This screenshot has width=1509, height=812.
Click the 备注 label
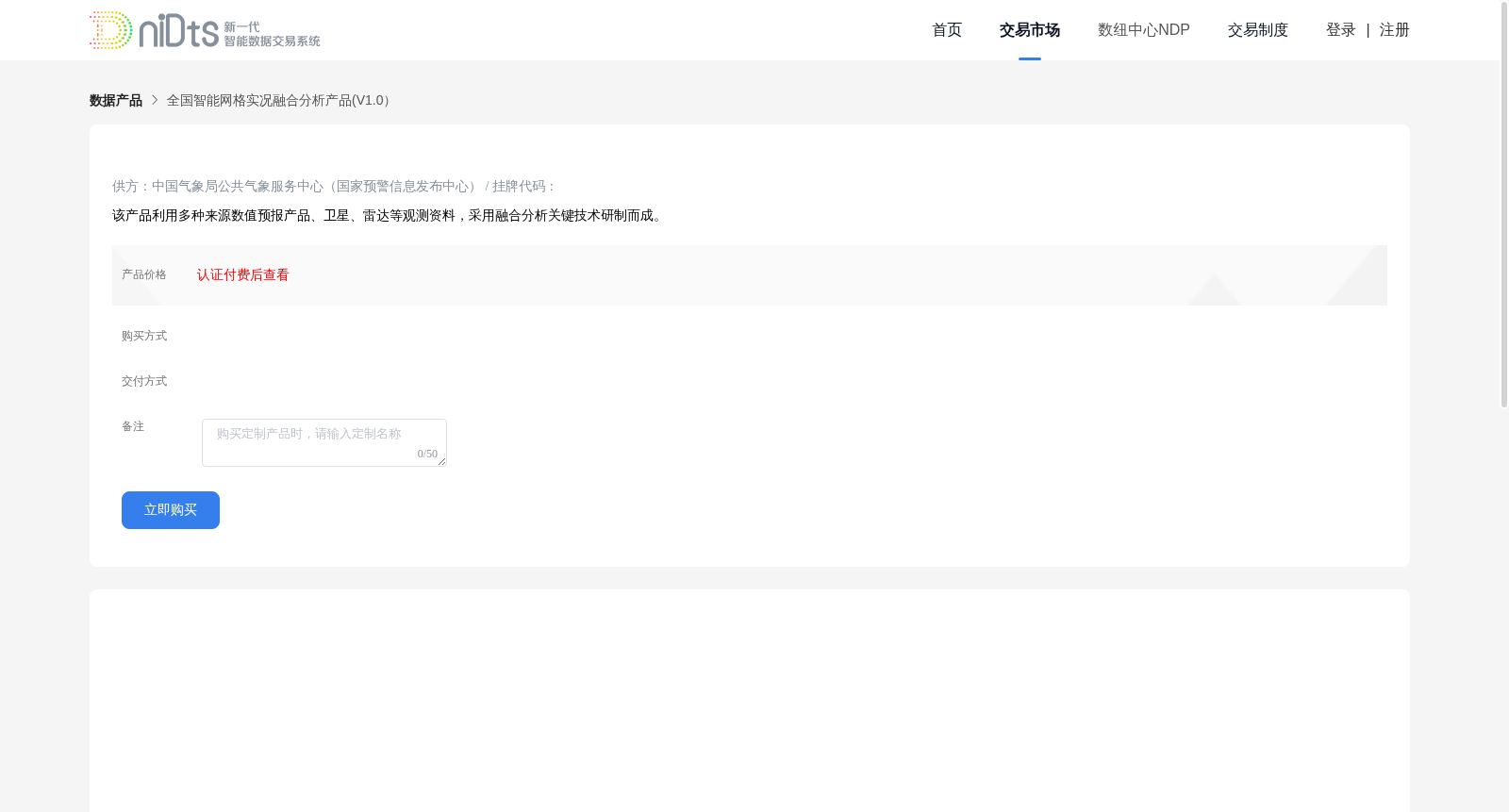tap(133, 426)
